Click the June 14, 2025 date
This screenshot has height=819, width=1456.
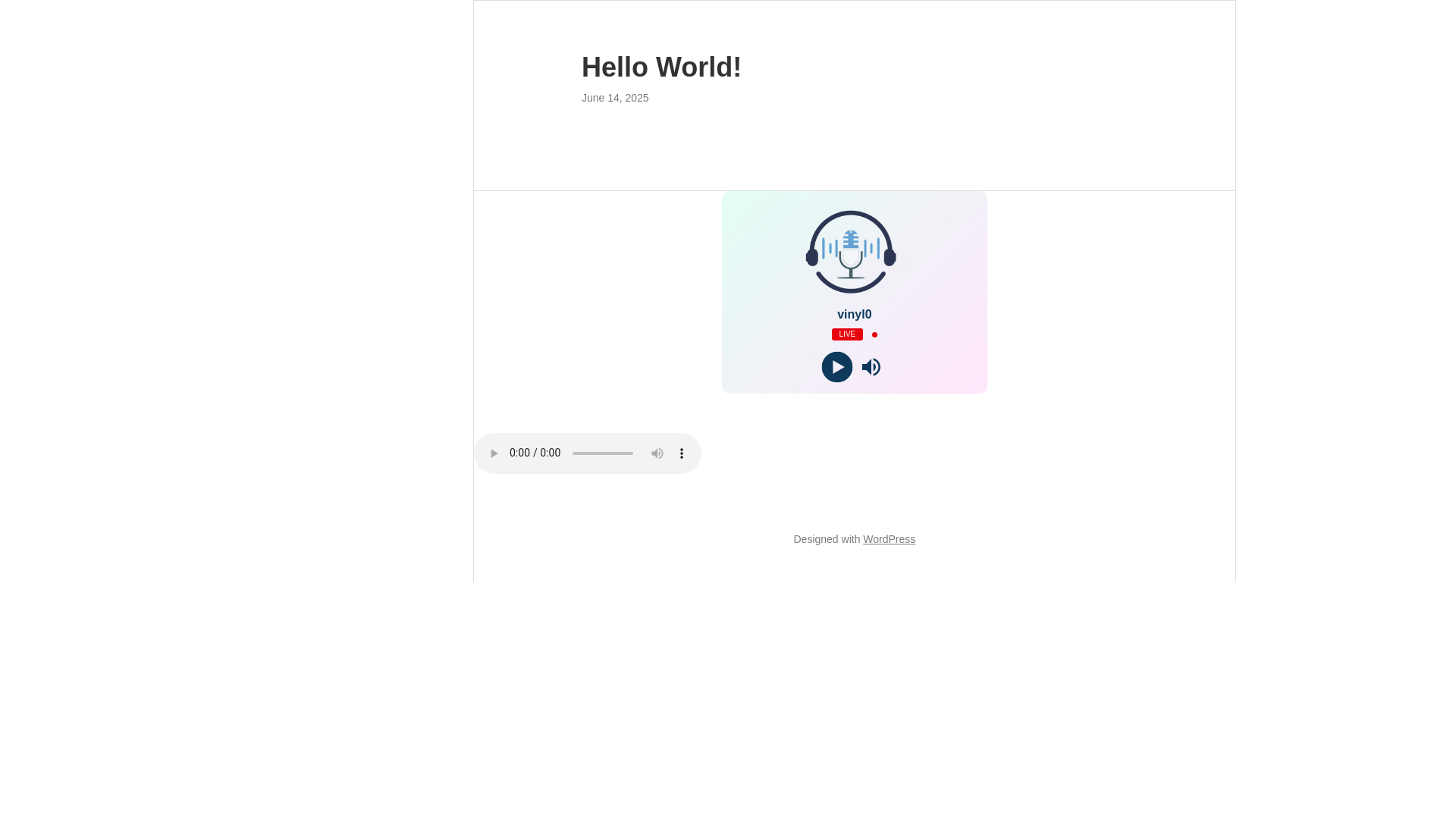pos(615,98)
